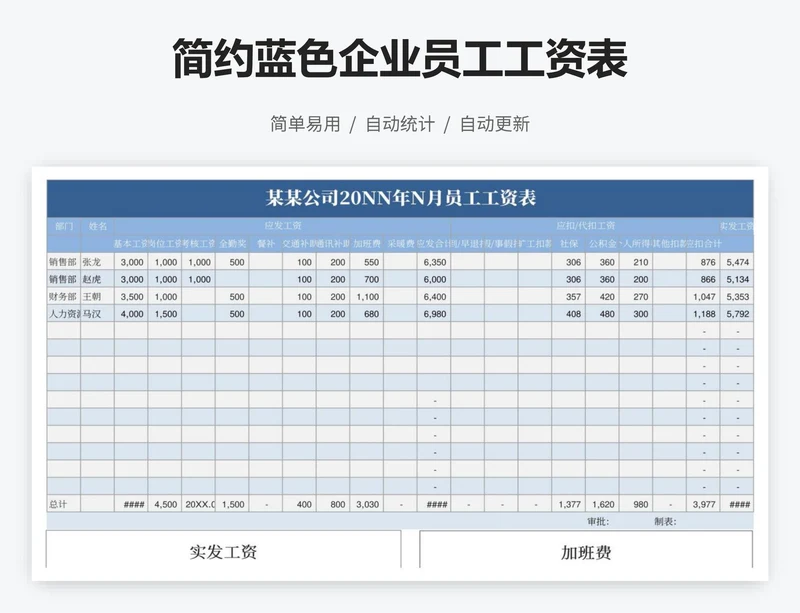This screenshot has width=800, height=613.
Task: Select the net pay cell "5,792"
Action: (x=737, y=314)
